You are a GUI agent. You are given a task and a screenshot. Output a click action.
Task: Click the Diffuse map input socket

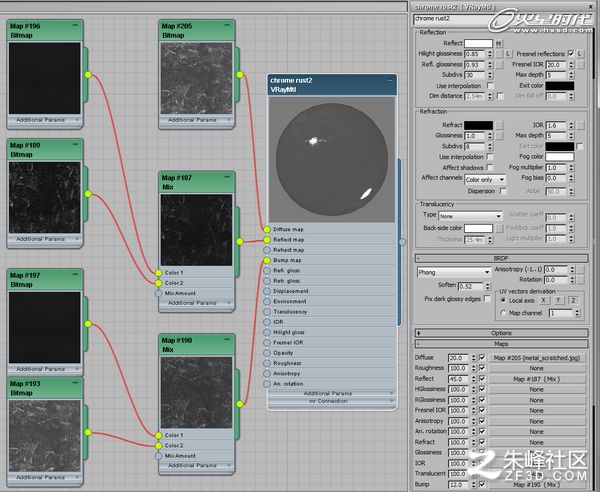tap(267, 230)
